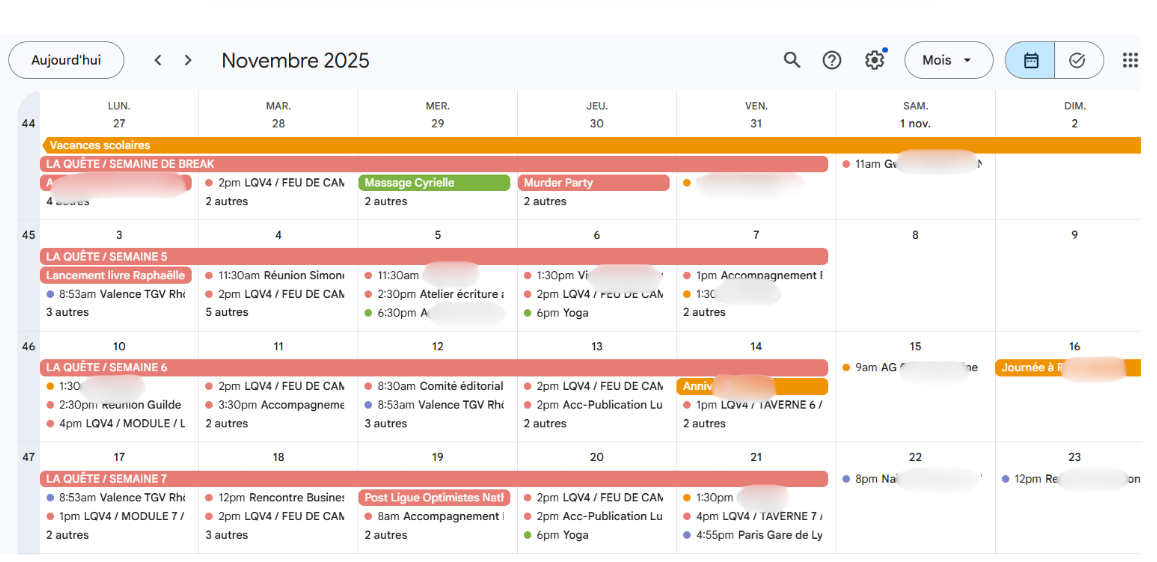The height and width of the screenshot is (562, 1157).
Task: Go to next month with right chevron
Action: (188, 60)
